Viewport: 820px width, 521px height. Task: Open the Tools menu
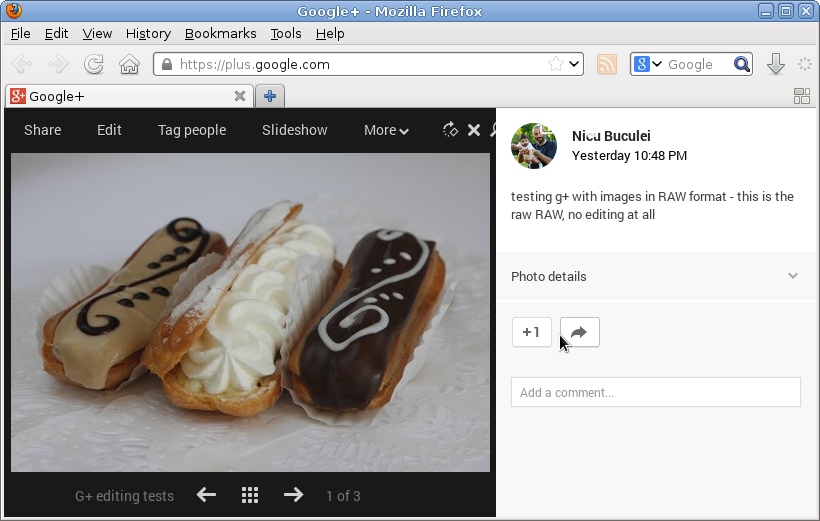286,33
